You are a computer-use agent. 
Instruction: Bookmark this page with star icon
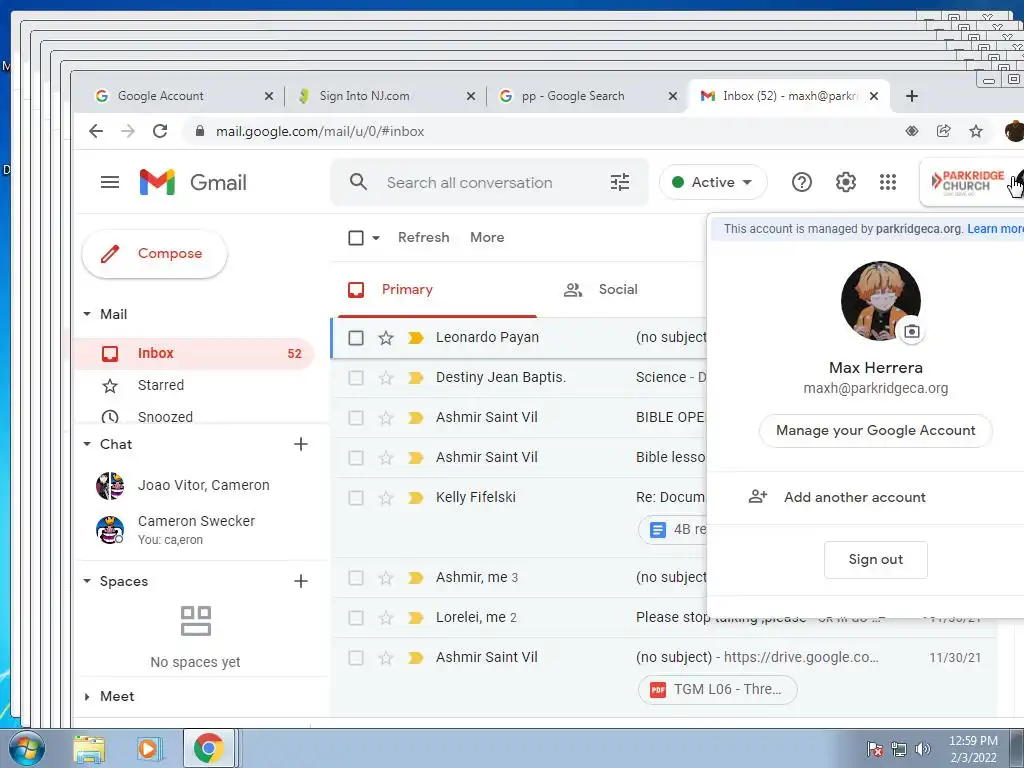(976, 131)
